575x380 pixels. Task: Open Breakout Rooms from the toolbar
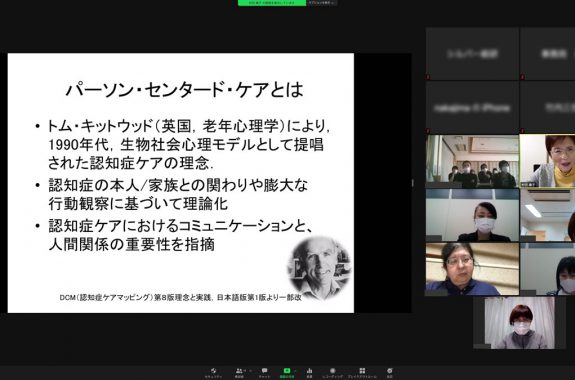coord(362,373)
